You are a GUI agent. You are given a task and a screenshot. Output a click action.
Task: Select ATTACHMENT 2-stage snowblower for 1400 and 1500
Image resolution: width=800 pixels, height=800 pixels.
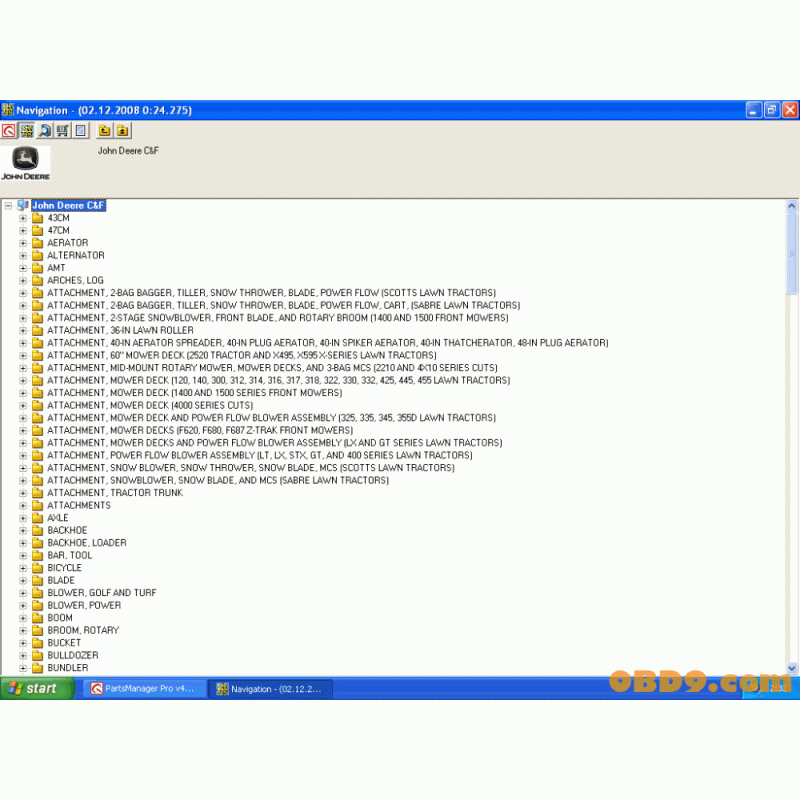click(278, 318)
